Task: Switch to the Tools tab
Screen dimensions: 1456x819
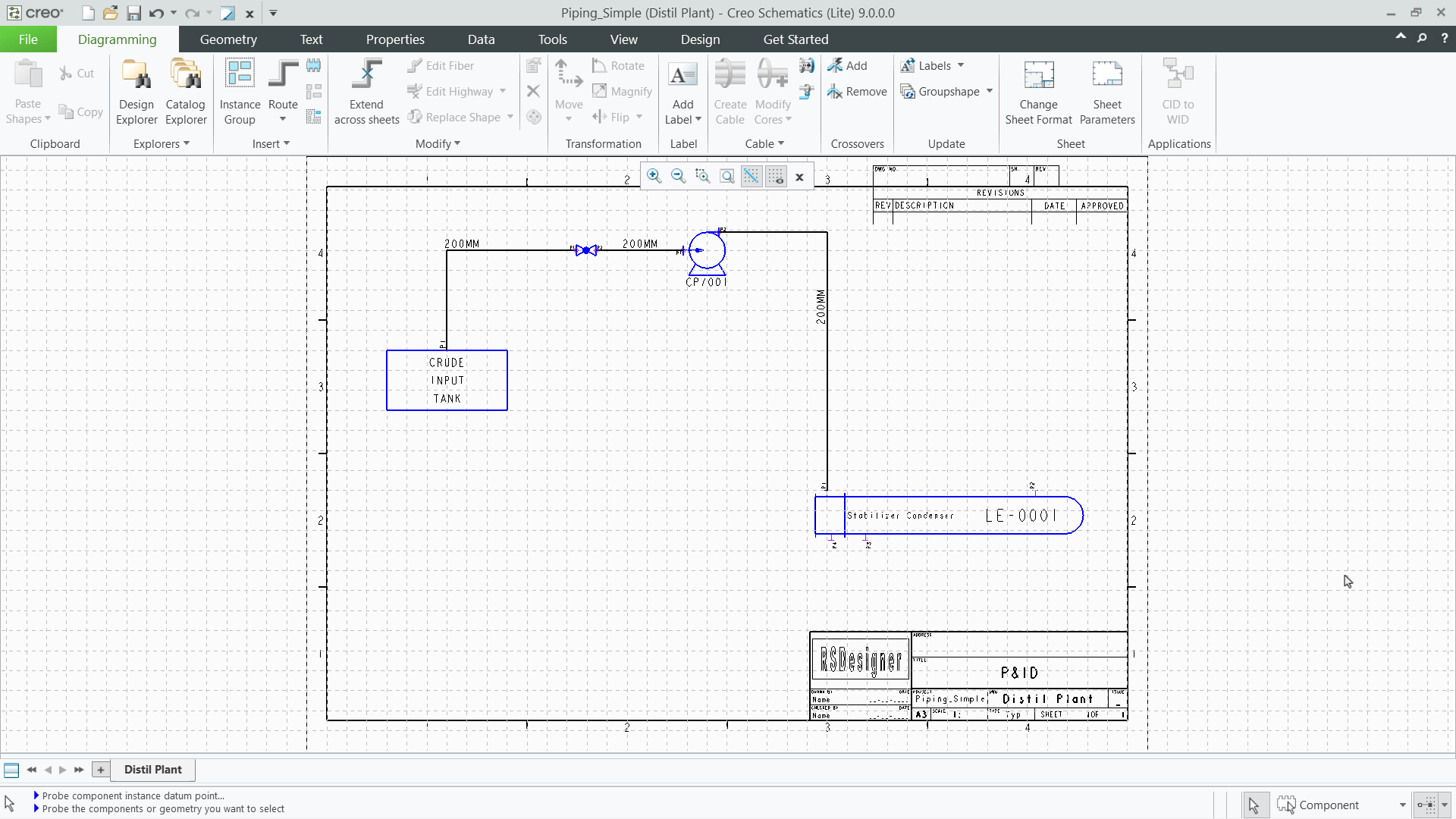Action: (x=552, y=39)
